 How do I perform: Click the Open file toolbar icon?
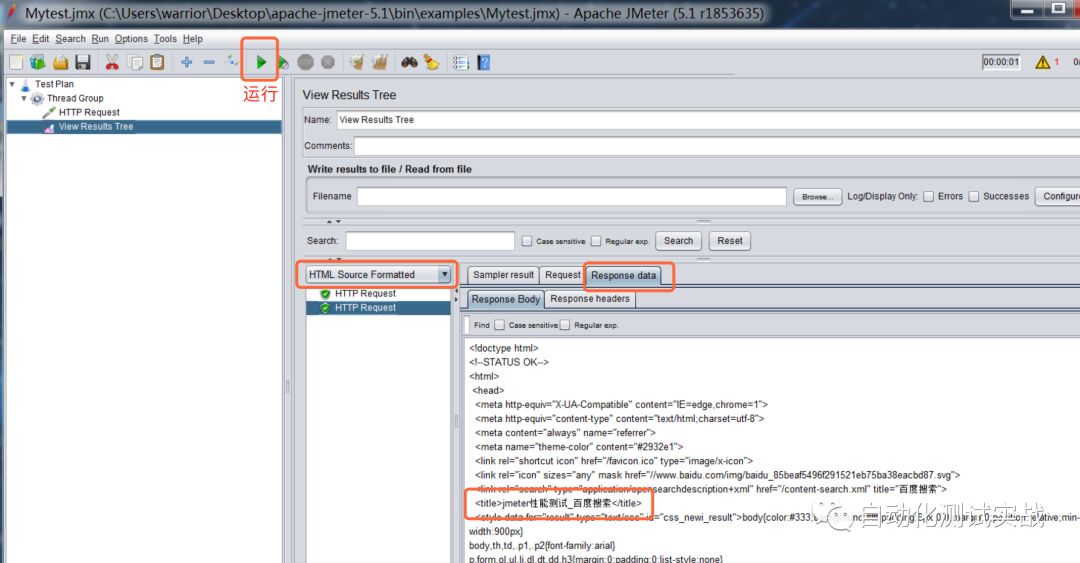[x=61, y=63]
